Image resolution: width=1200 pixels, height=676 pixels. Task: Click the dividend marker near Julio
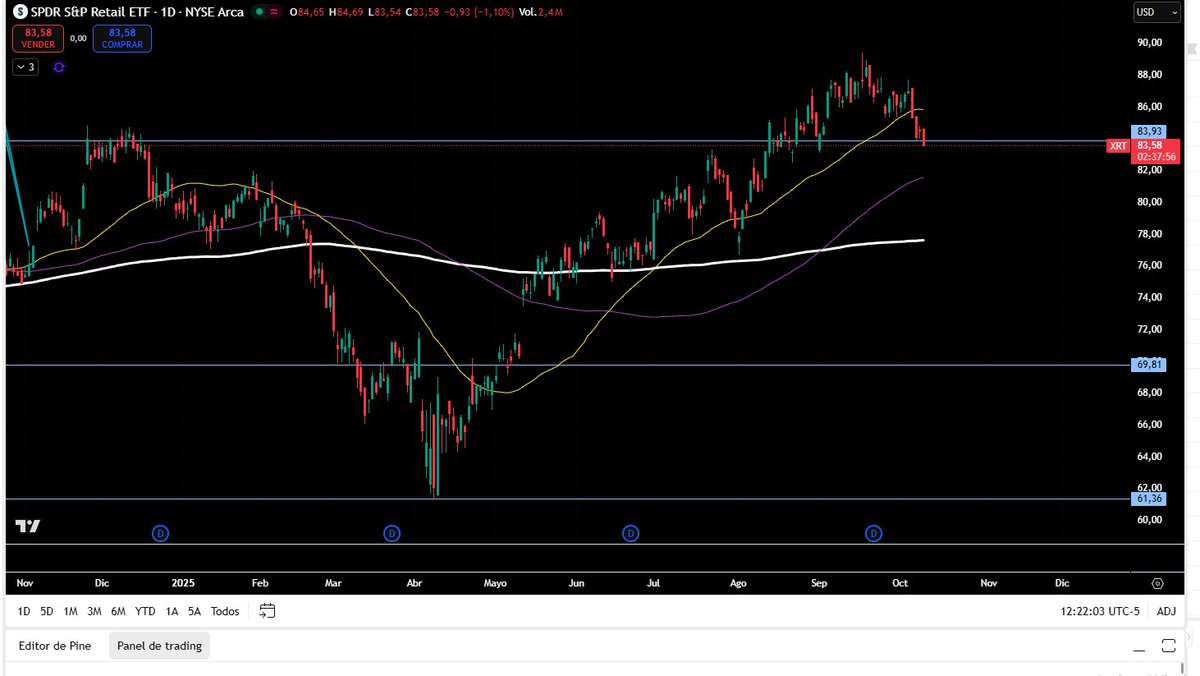631,534
